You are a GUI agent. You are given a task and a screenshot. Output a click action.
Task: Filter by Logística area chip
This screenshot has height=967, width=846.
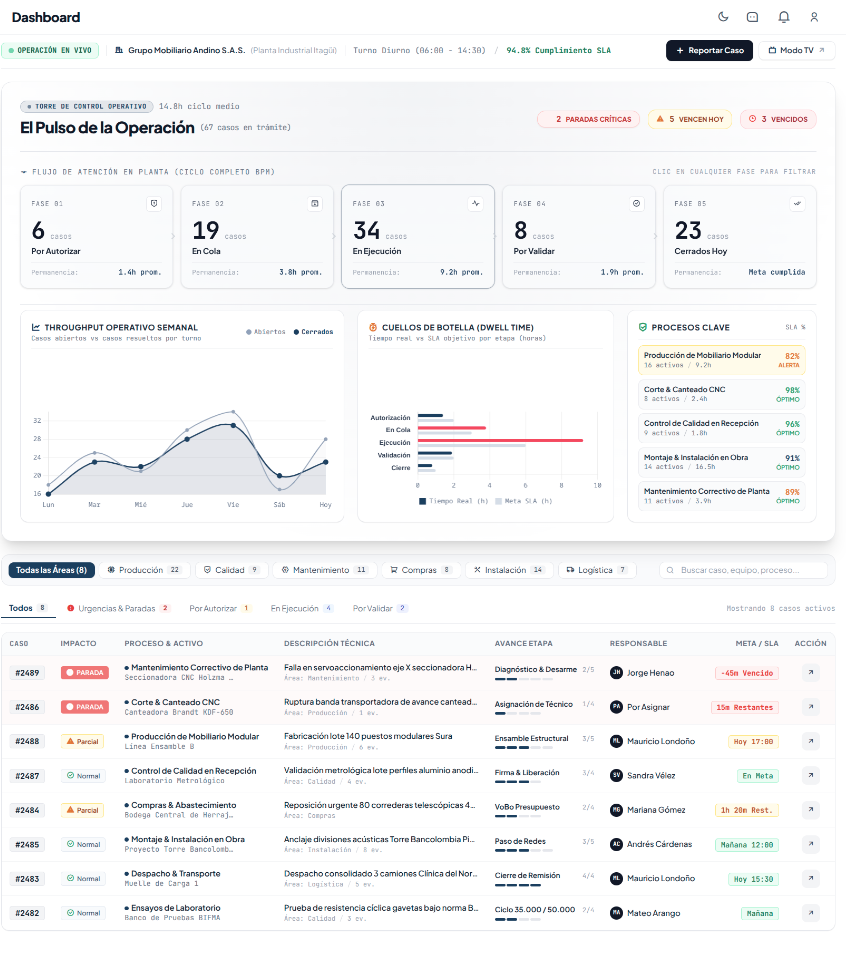[x=597, y=570]
